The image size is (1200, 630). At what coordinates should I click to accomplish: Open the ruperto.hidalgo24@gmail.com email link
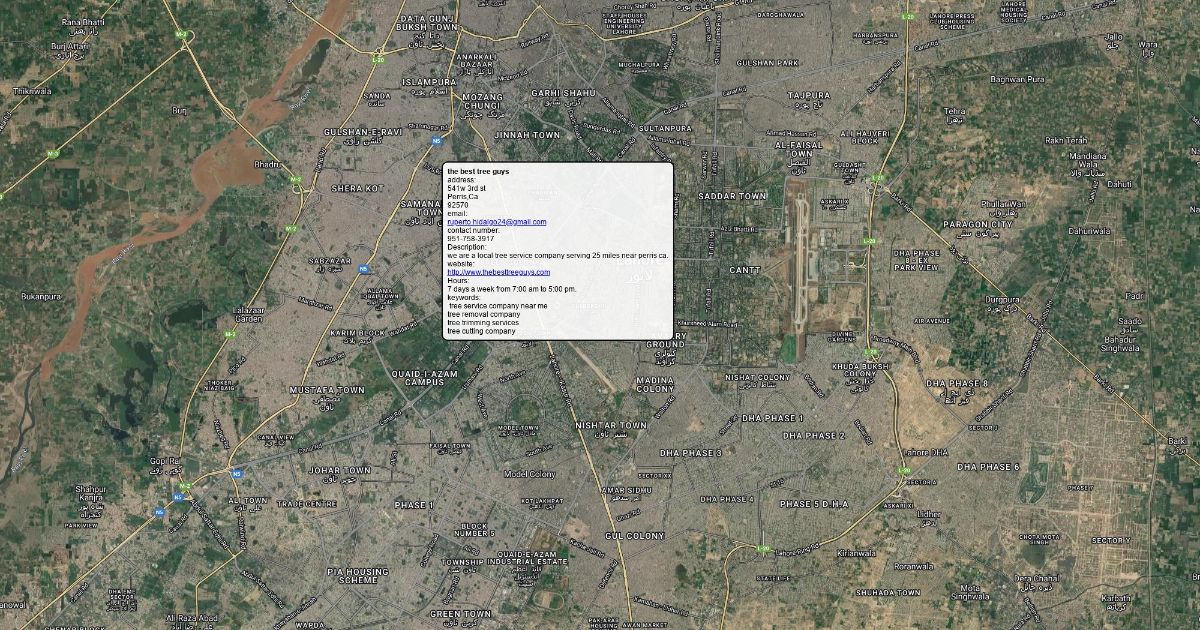pos(496,222)
